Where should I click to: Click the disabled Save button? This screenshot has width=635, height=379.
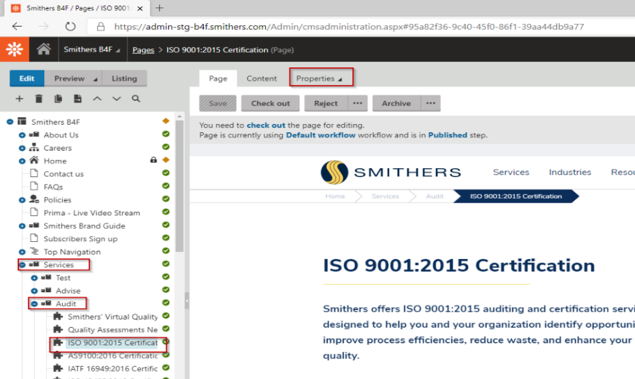(x=217, y=103)
